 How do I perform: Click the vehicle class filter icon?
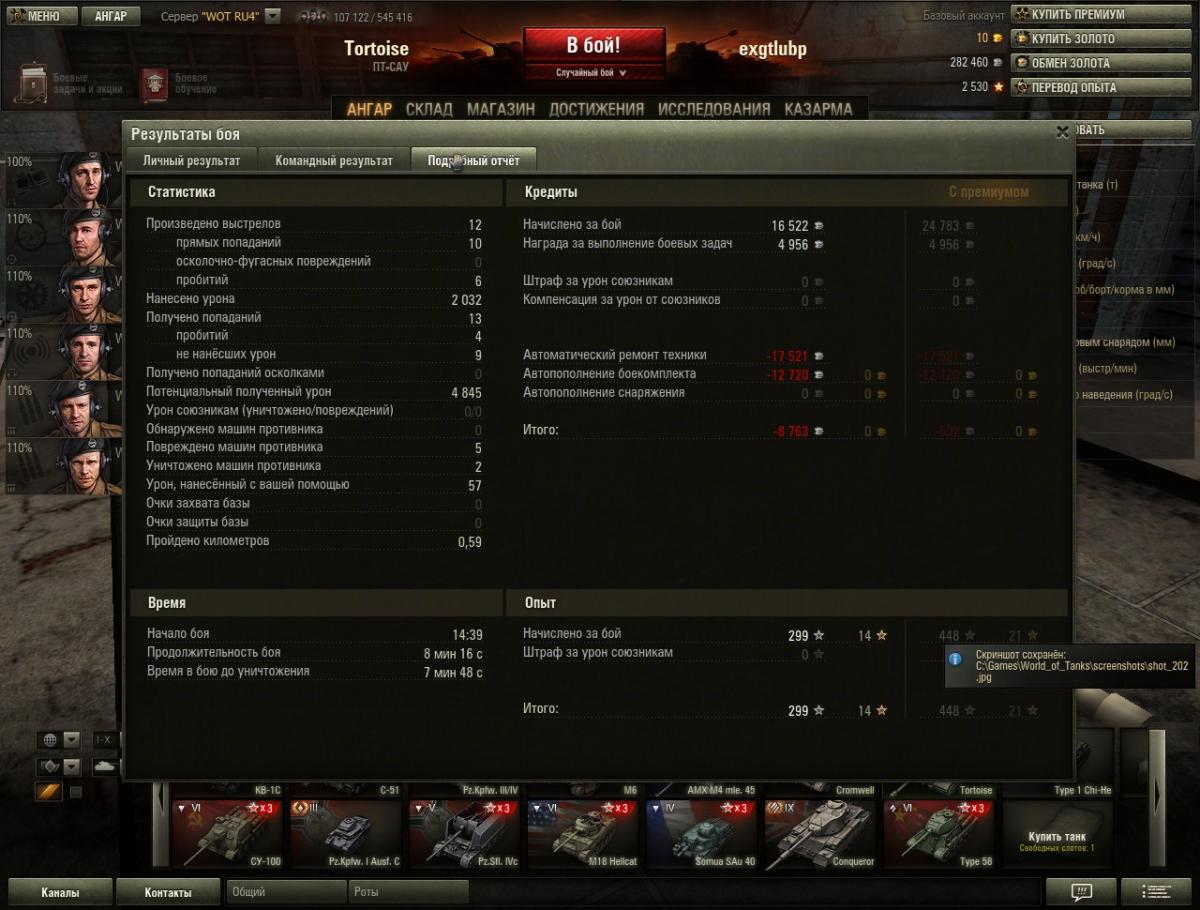pyautogui.click(x=49, y=767)
